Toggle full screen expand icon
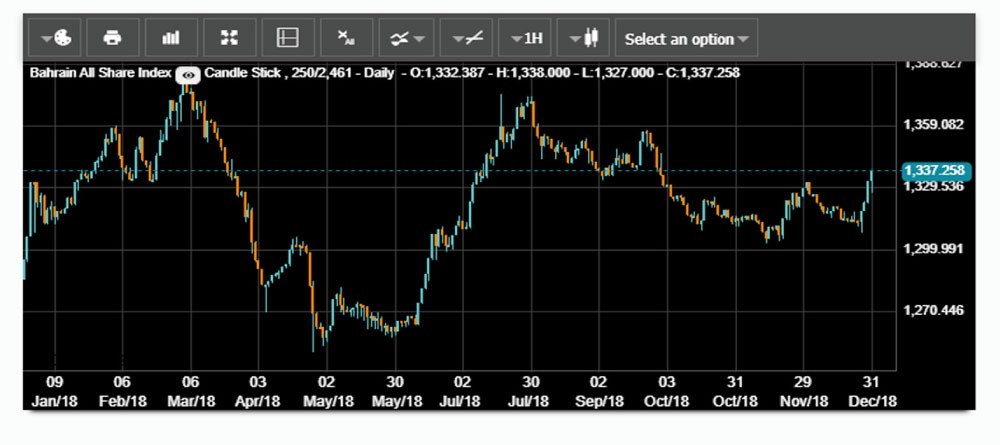This screenshot has height=445, width=1000. click(230, 38)
